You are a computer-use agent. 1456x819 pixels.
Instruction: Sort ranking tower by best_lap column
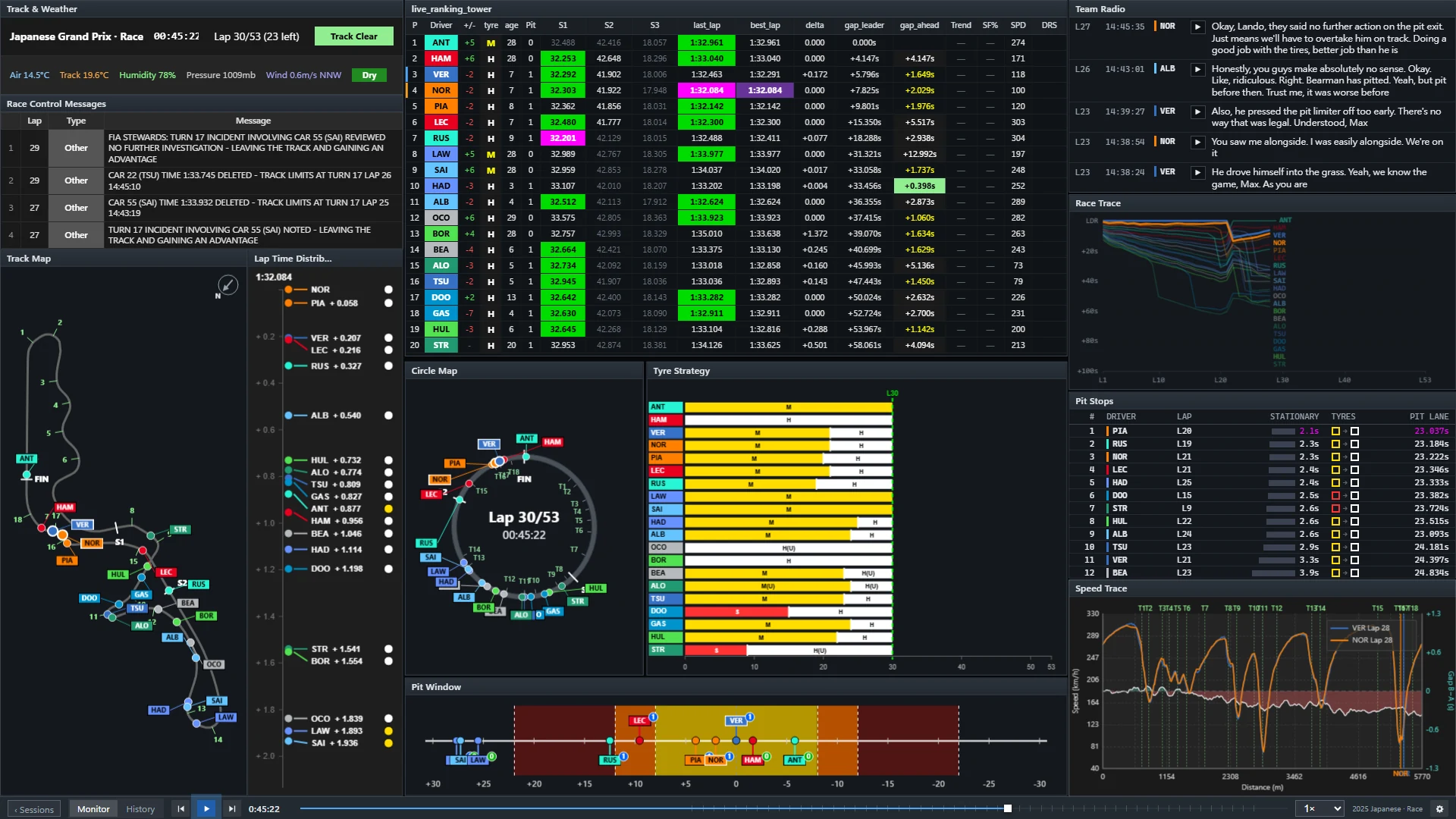[764, 25]
